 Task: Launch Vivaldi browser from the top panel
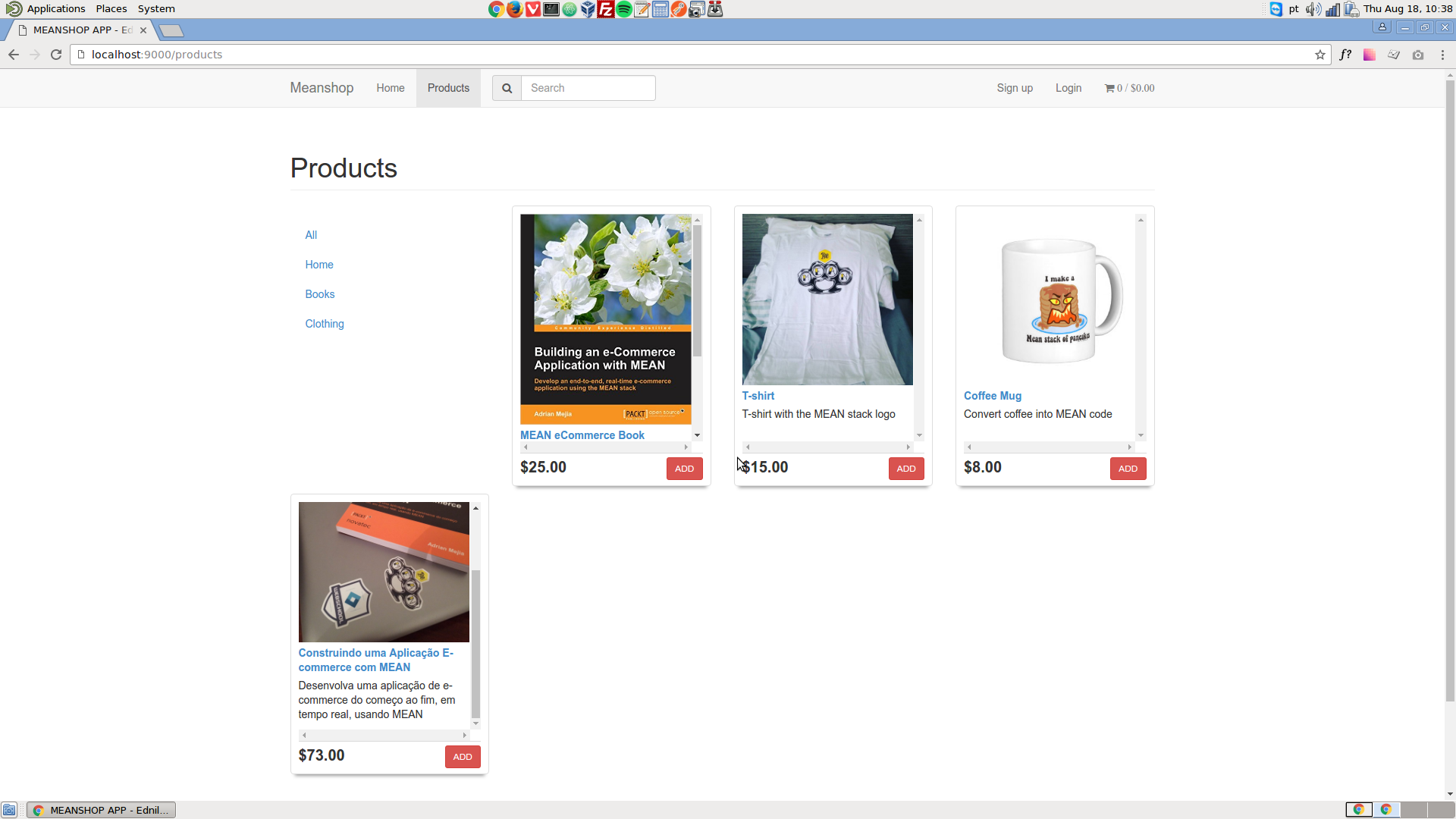(532, 9)
